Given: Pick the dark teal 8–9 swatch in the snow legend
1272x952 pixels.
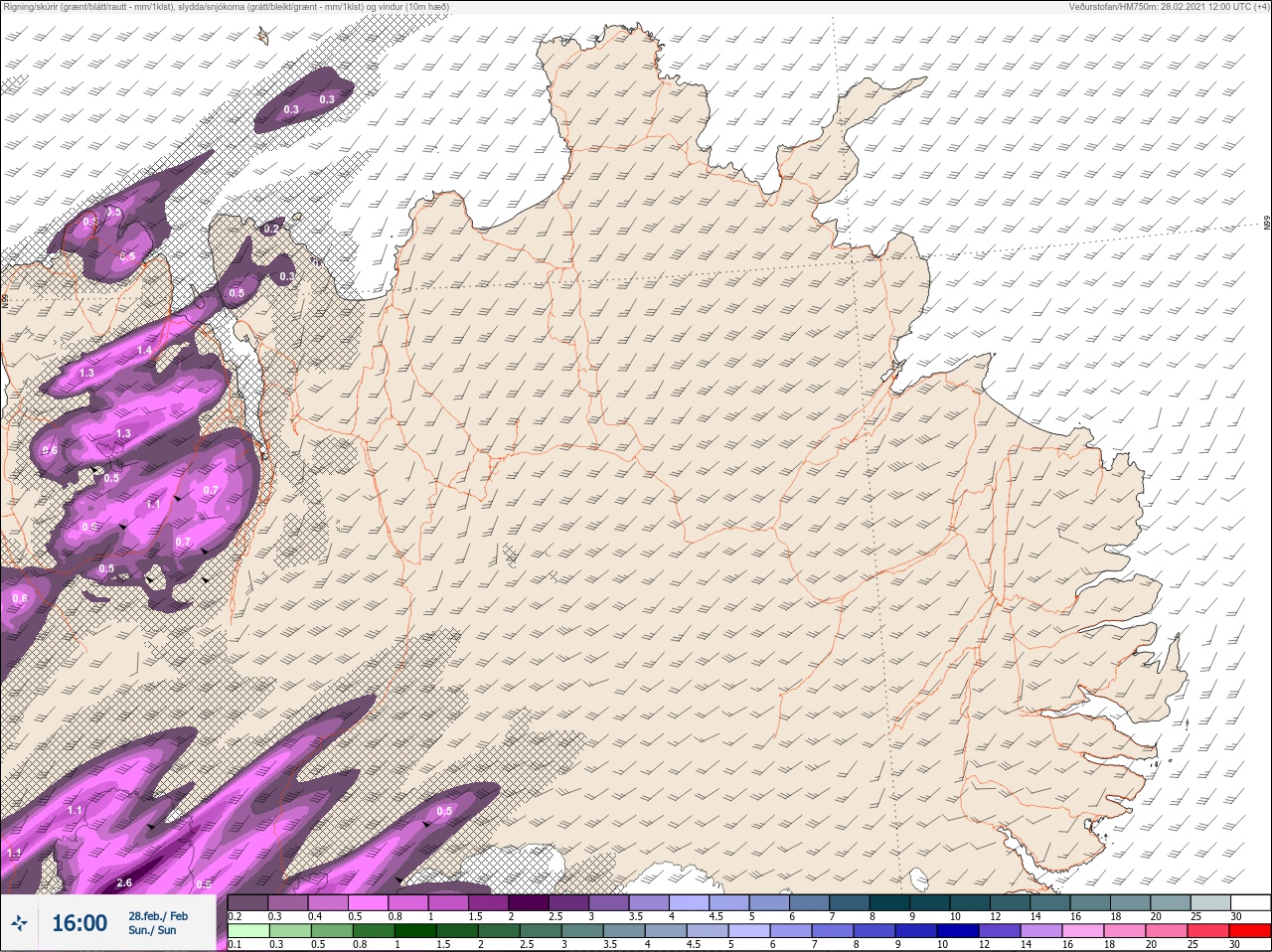Looking at the screenshot, I should [890, 902].
